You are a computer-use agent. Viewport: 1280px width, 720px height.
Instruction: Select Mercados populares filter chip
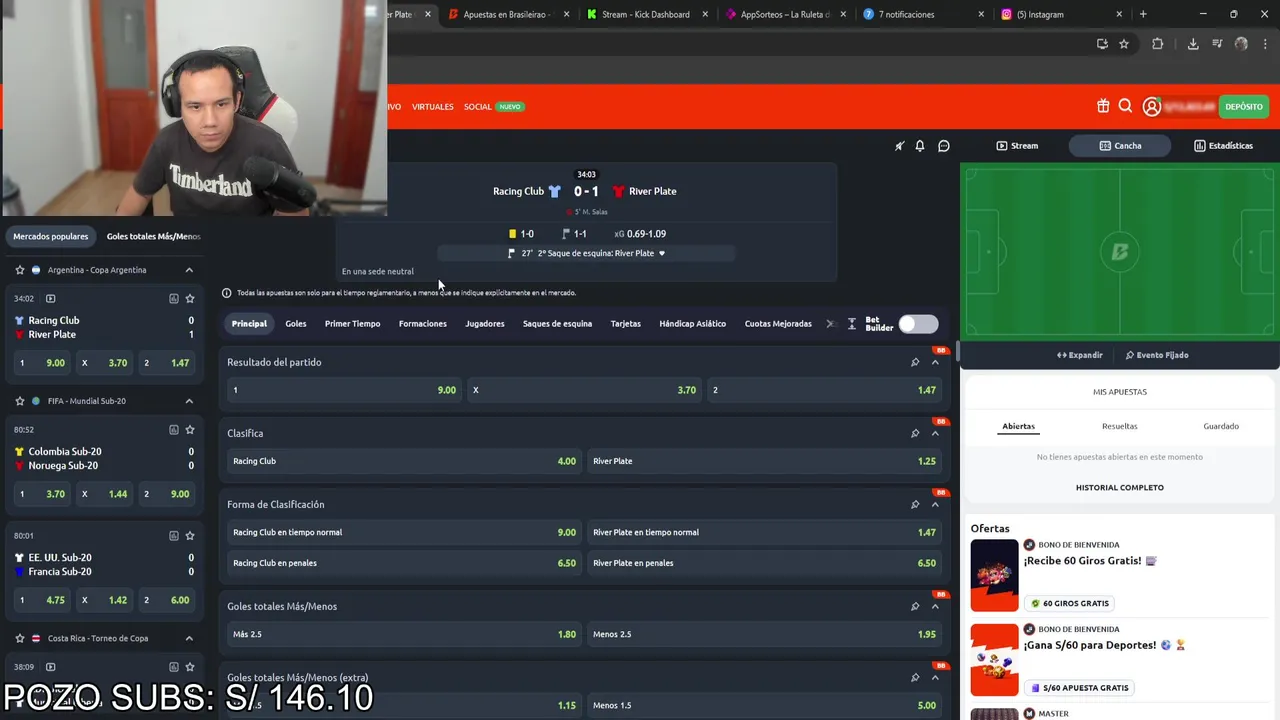[51, 236]
